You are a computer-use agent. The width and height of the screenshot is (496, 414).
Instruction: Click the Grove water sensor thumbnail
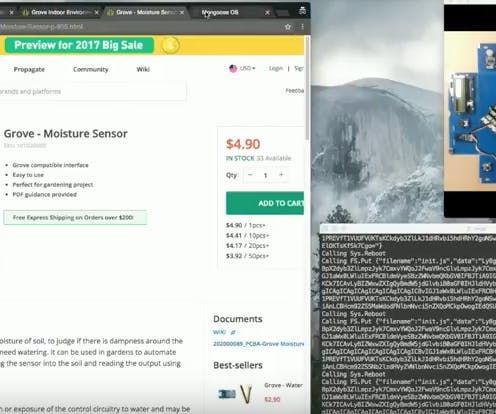pyautogui.click(x=236, y=394)
